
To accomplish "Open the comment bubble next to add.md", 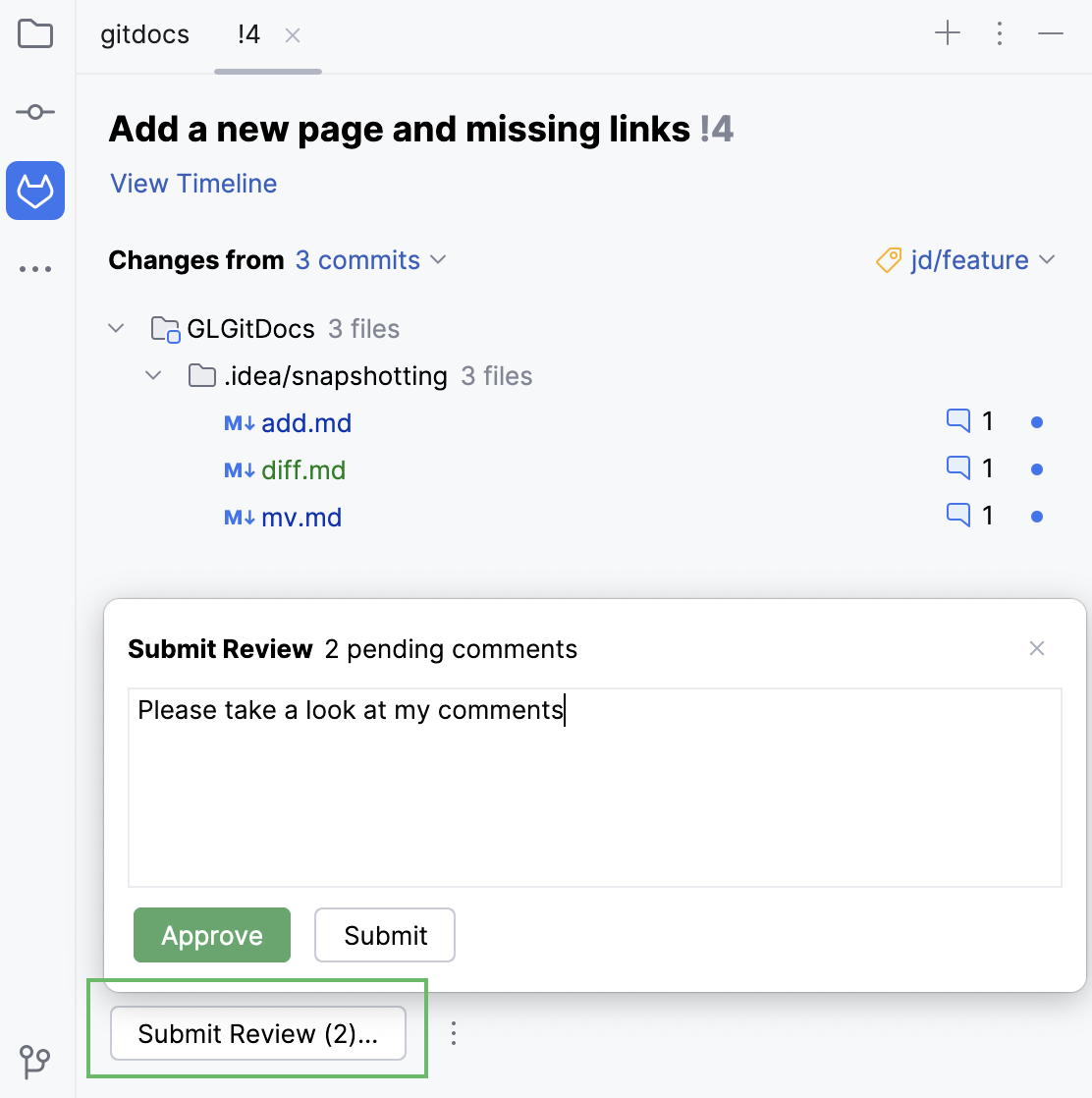I will pos(957,420).
